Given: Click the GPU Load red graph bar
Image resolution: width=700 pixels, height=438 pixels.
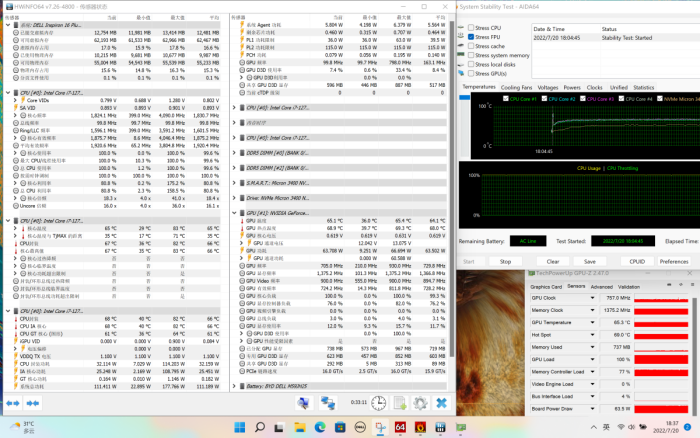Looking at the screenshot, I should tap(661, 359).
